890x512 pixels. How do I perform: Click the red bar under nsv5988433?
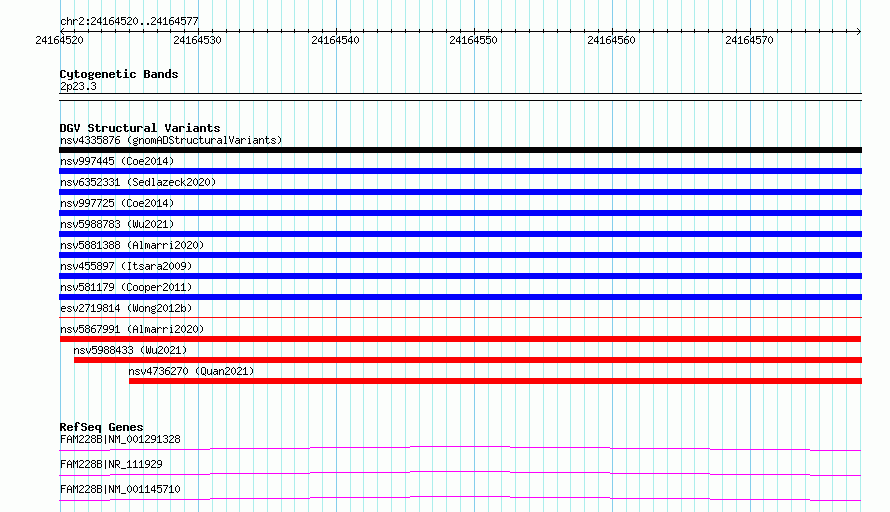click(x=468, y=360)
